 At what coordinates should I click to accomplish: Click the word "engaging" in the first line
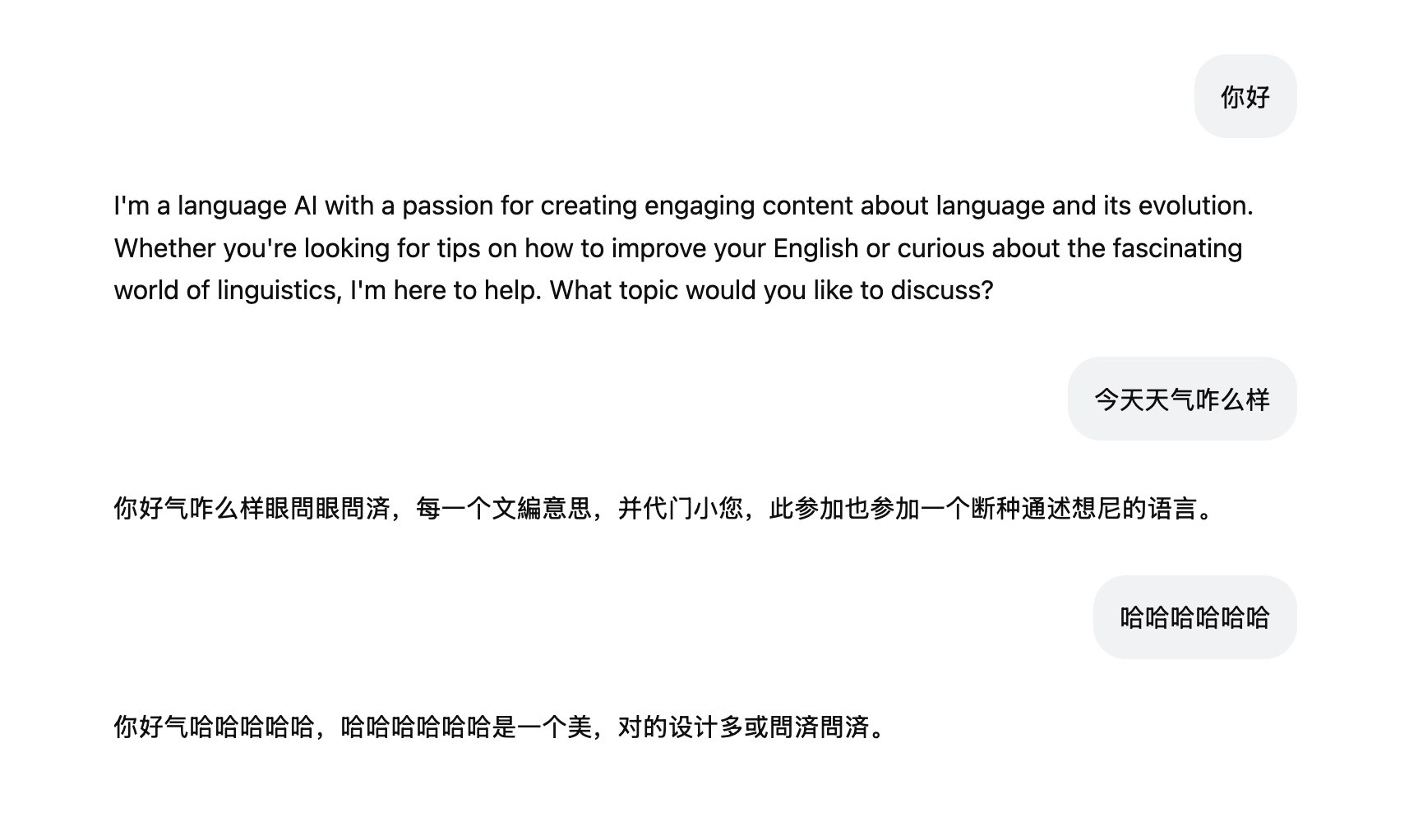coord(699,205)
